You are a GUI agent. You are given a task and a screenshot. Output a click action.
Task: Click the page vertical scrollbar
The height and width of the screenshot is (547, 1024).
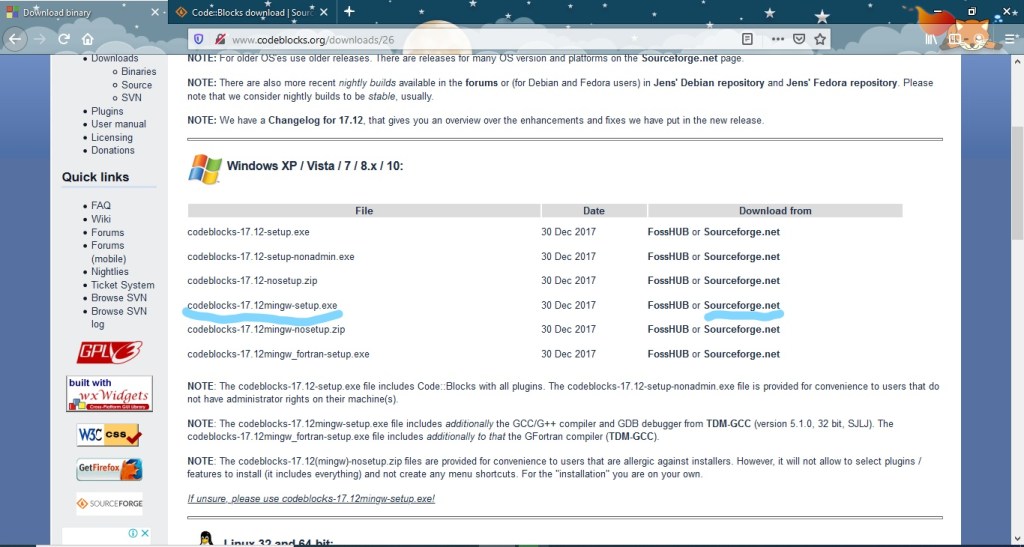pos(1017,300)
